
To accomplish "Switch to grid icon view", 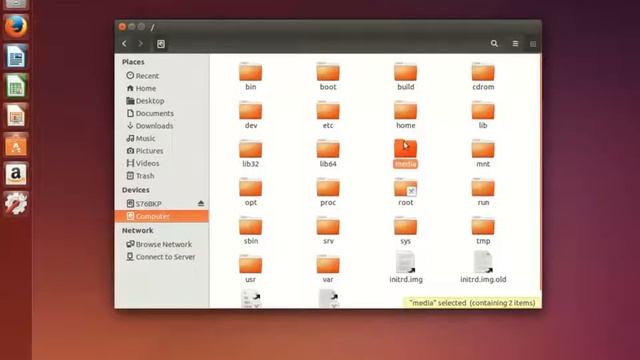I will (533, 44).
